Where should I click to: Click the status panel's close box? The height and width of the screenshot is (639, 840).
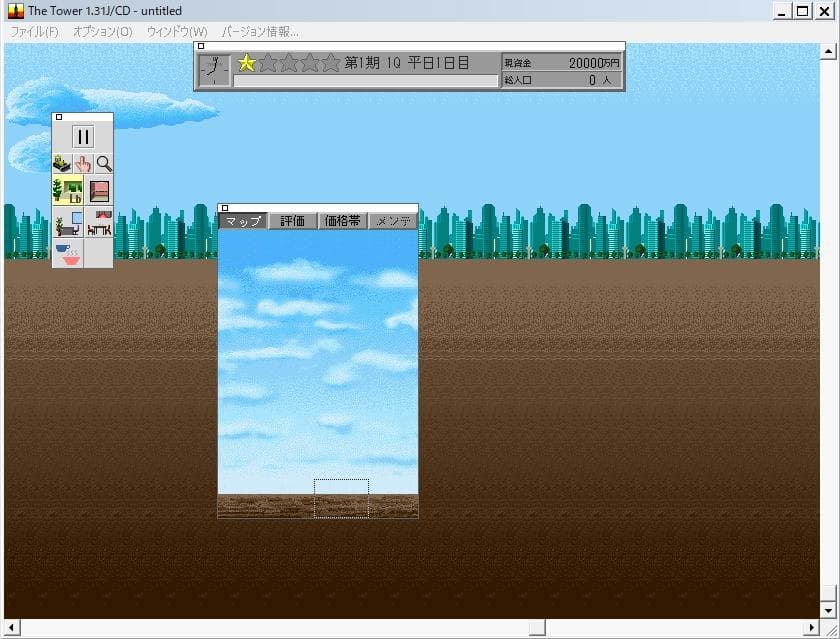[201, 46]
